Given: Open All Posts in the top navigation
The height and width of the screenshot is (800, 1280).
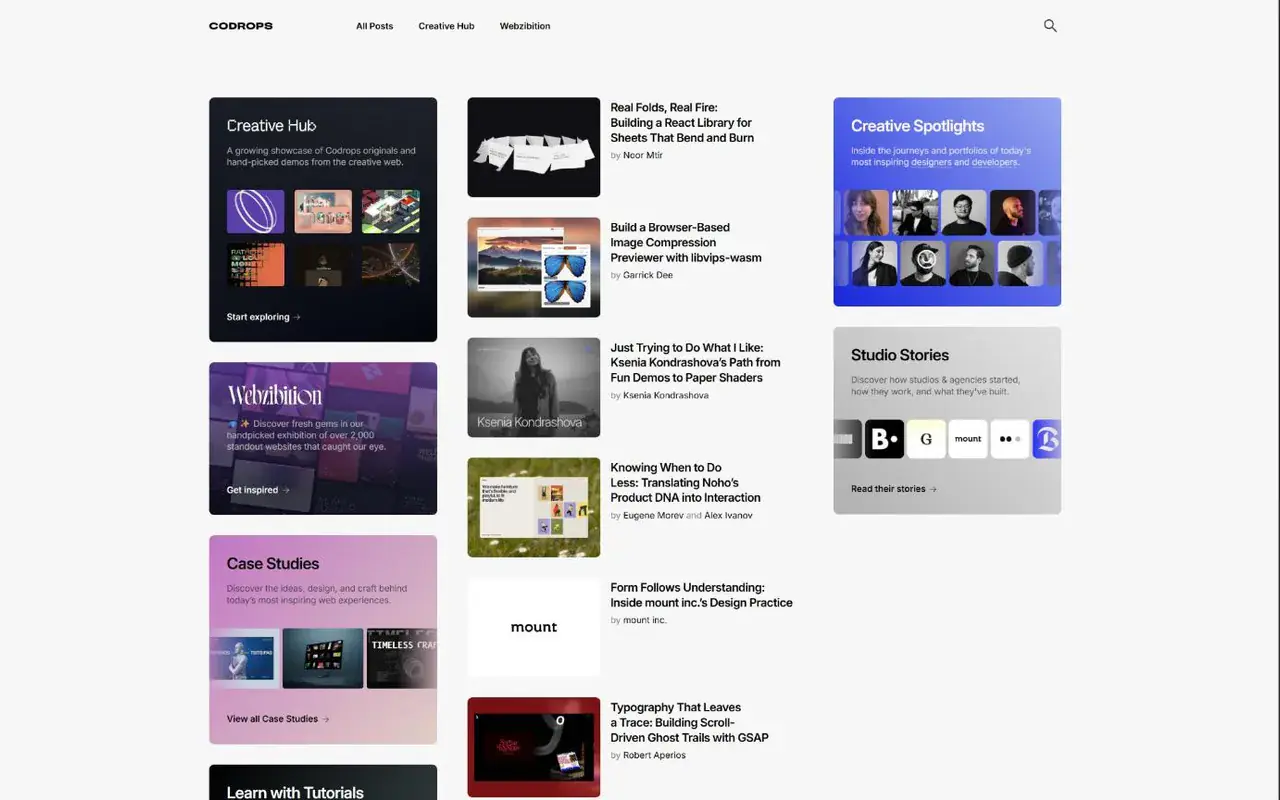Looking at the screenshot, I should point(375,26).
